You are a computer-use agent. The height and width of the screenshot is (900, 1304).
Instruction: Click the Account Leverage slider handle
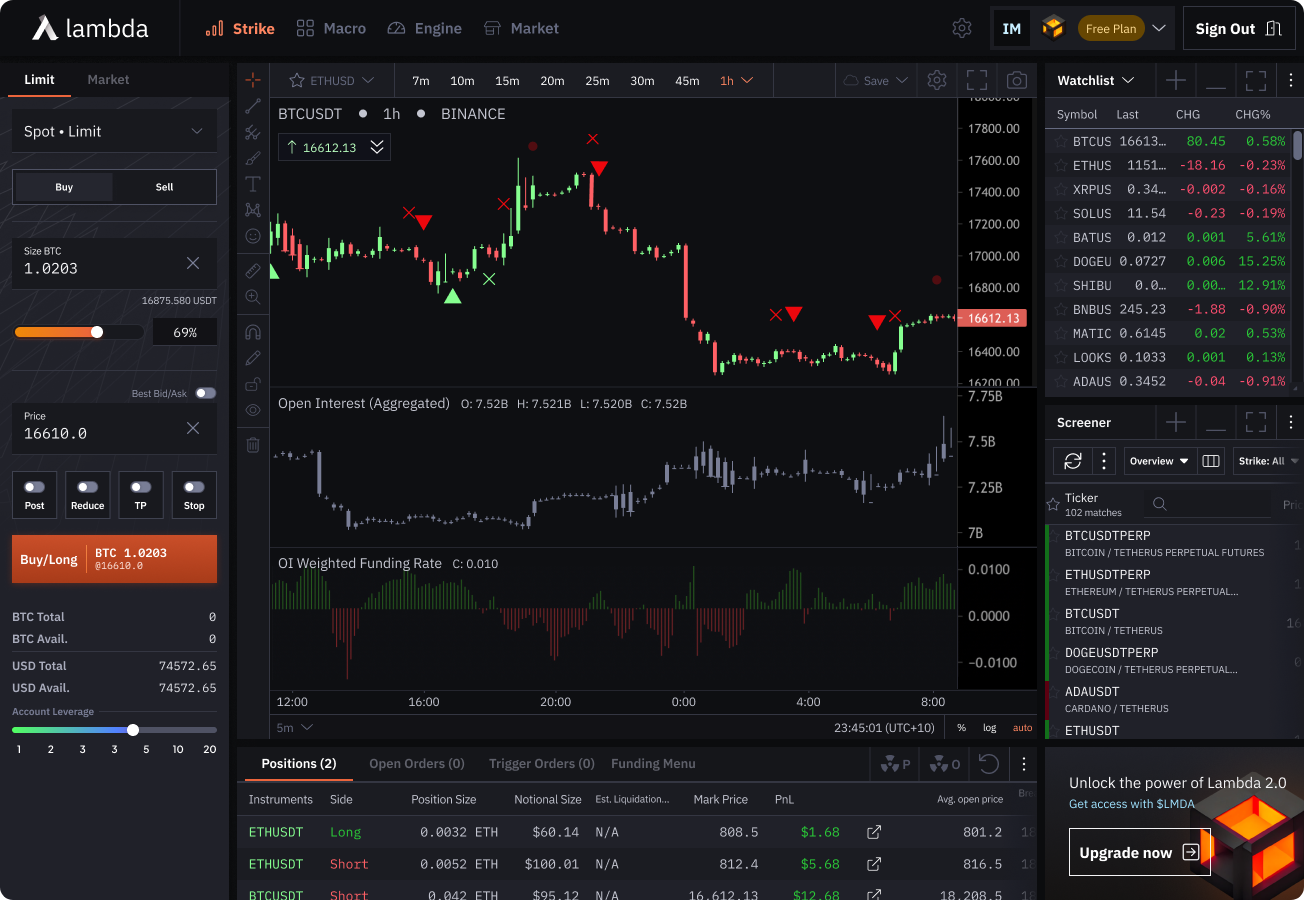pos(133,730)
